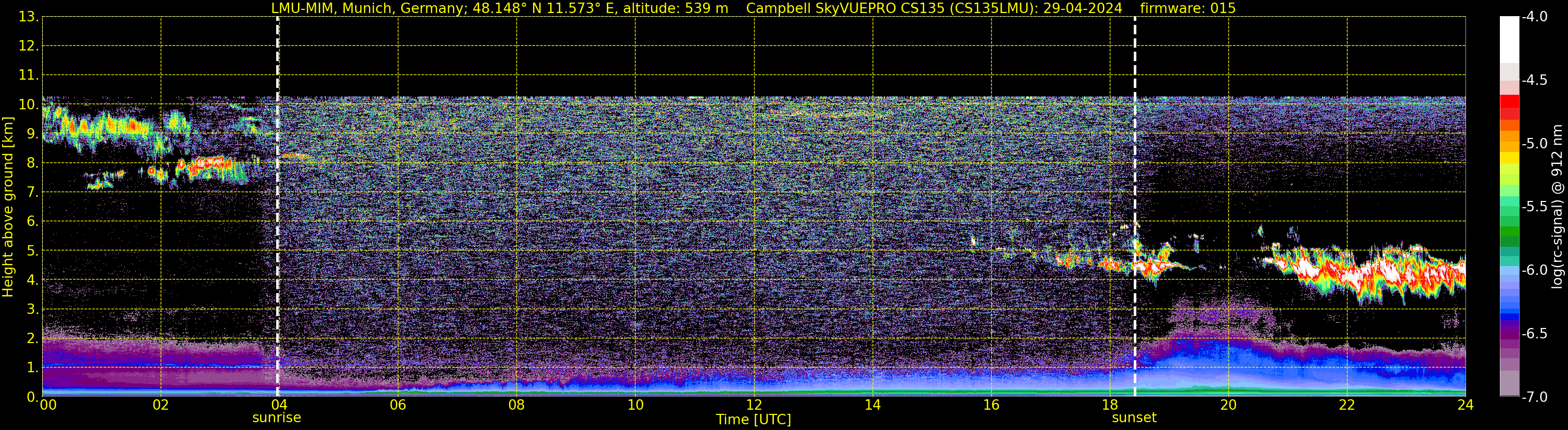Viewport: 1568px width, 430px height.
Task: Click the green segment of the colorbar
Action: (x=1510, y=232)
